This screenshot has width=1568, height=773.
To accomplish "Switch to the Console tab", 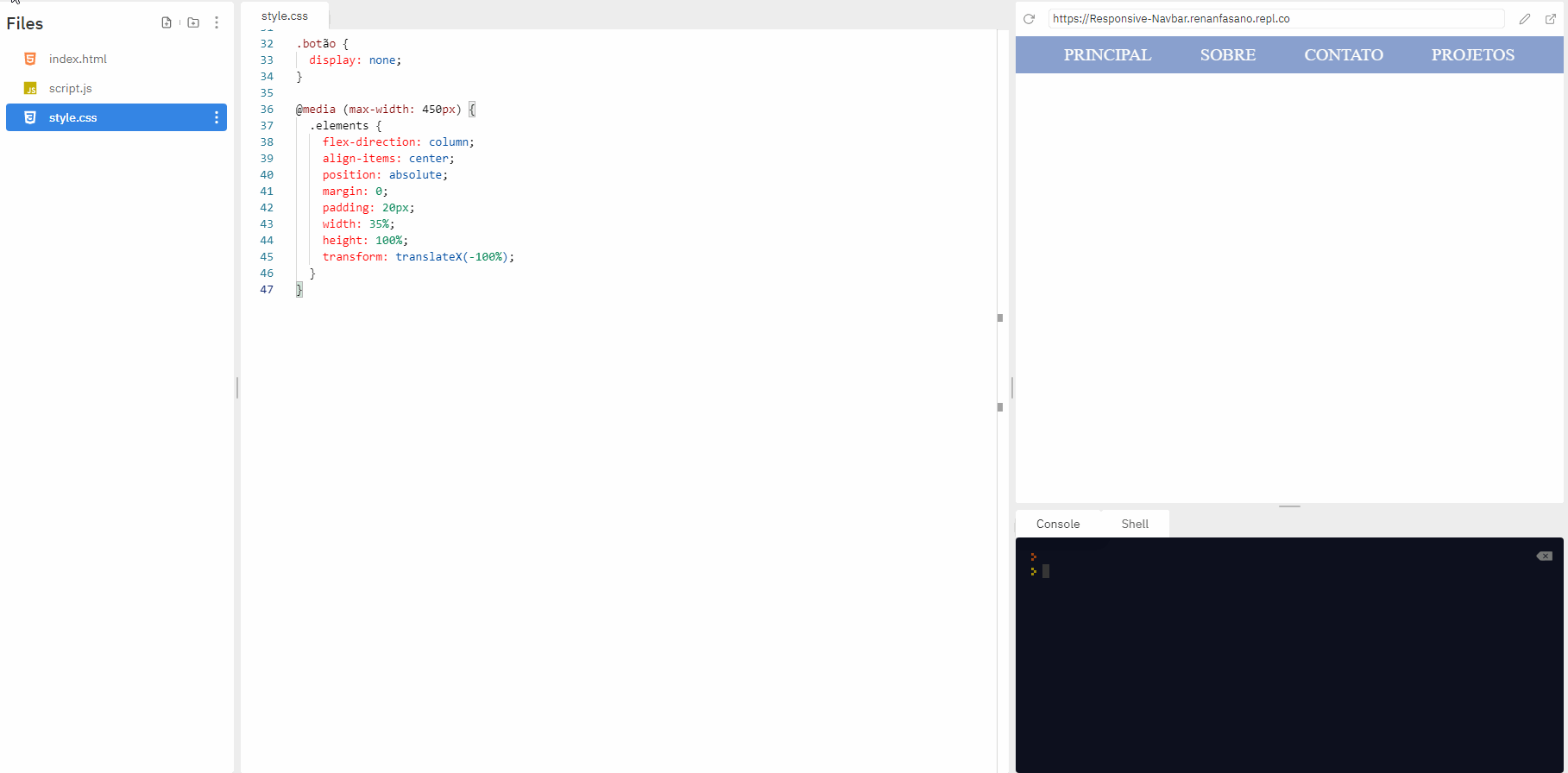I will (x=1058, y=524).
